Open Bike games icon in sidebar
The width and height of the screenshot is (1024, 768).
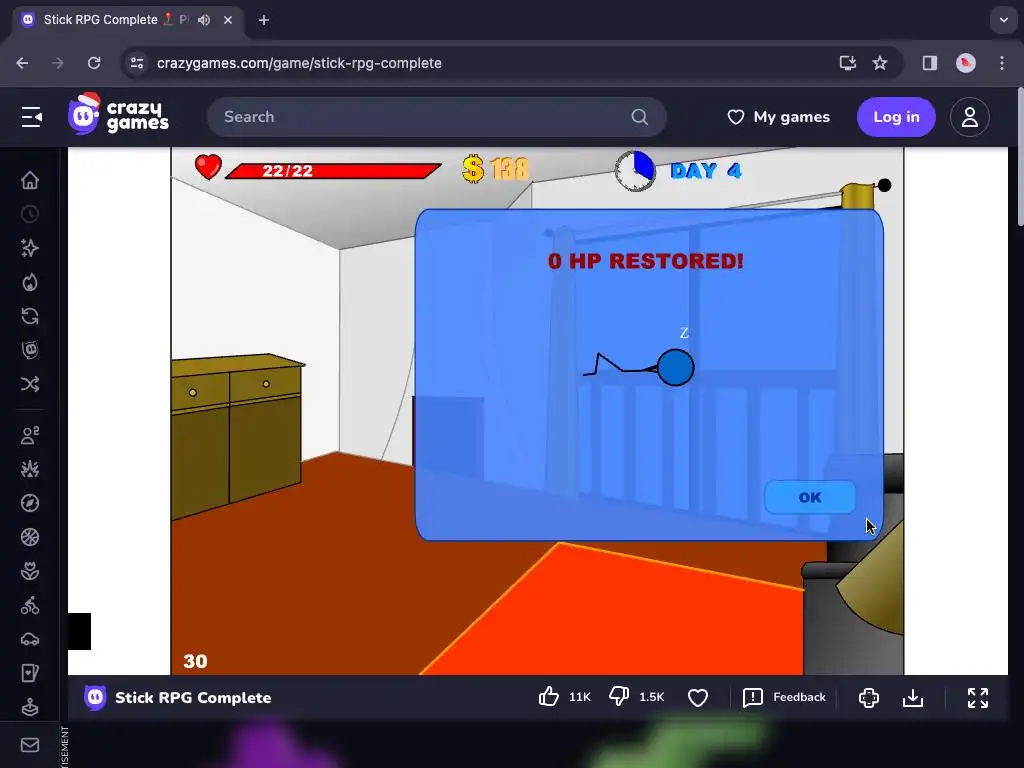click(x=30, y=605)
